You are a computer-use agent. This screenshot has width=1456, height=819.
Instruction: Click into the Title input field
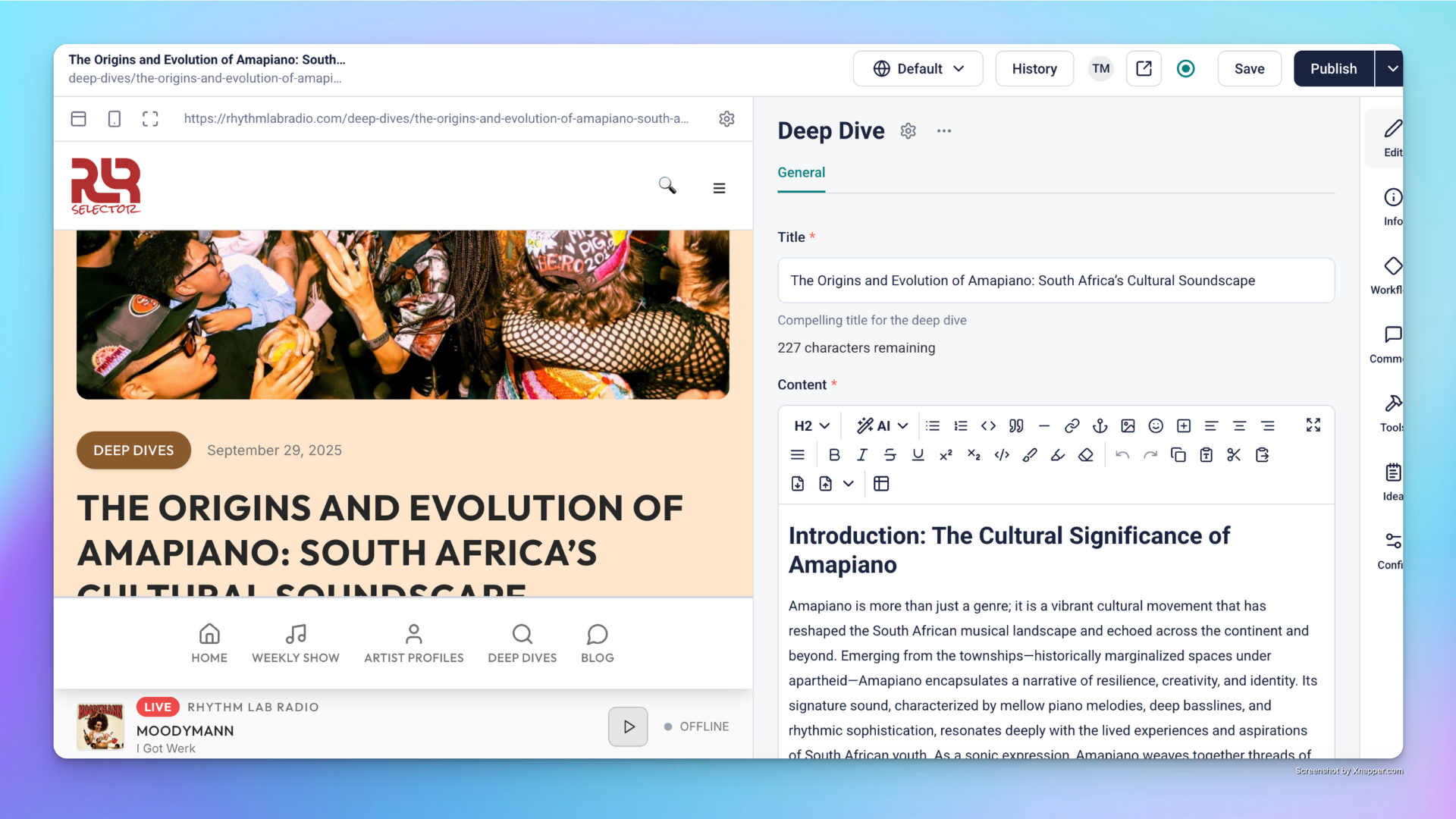pyautogui.click(x=1056, y=281)
